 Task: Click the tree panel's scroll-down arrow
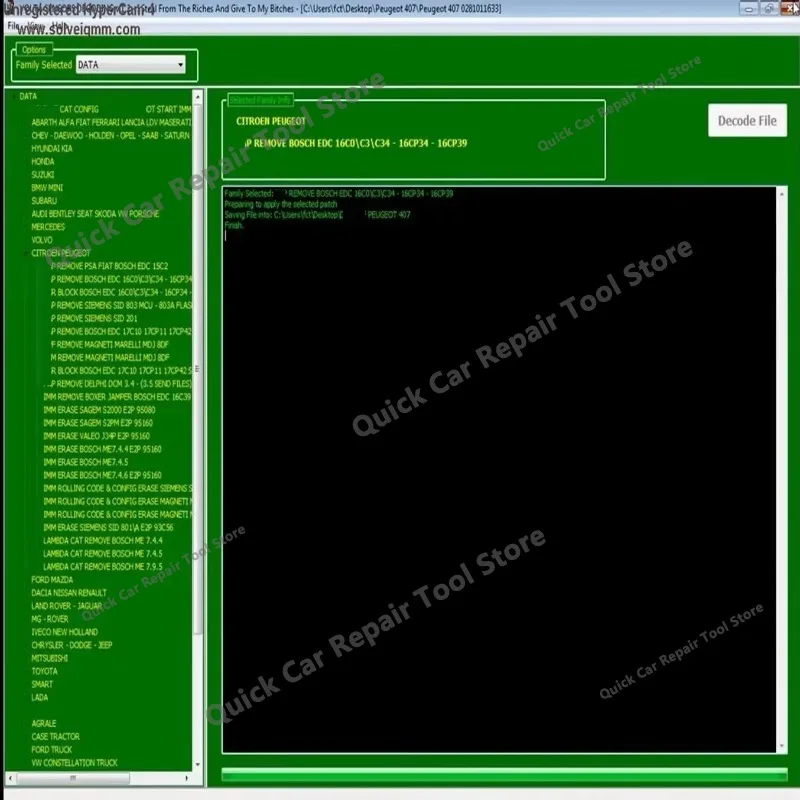click(x=198, y=765)
